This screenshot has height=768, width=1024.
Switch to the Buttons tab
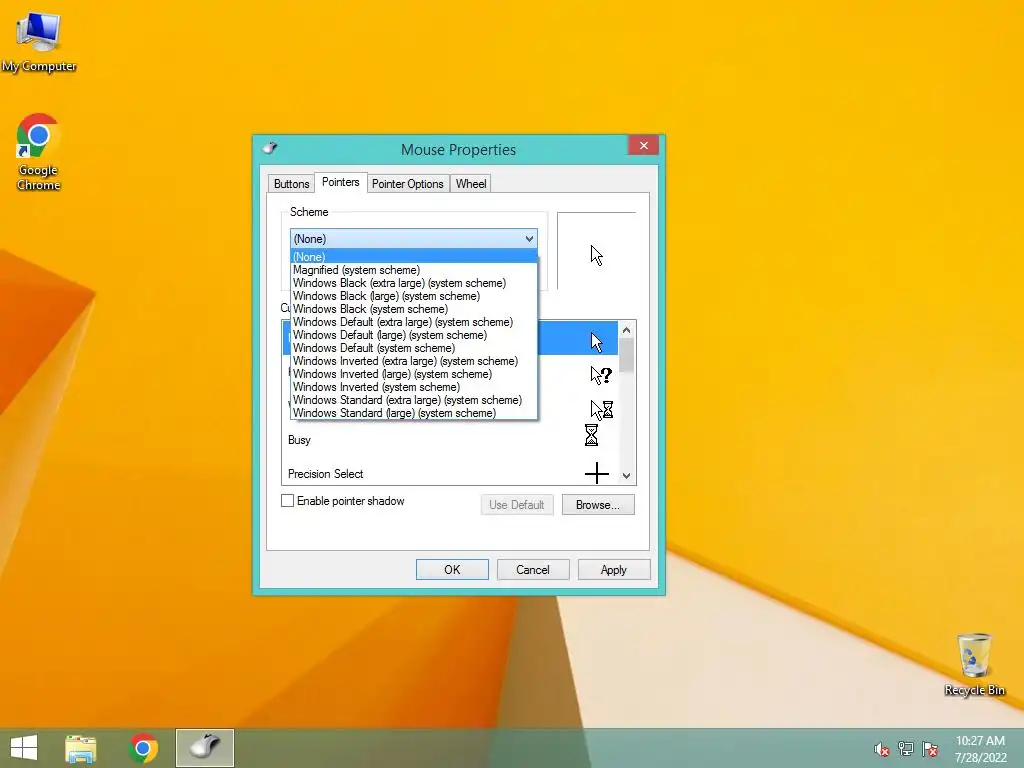(x=291, y=184)
